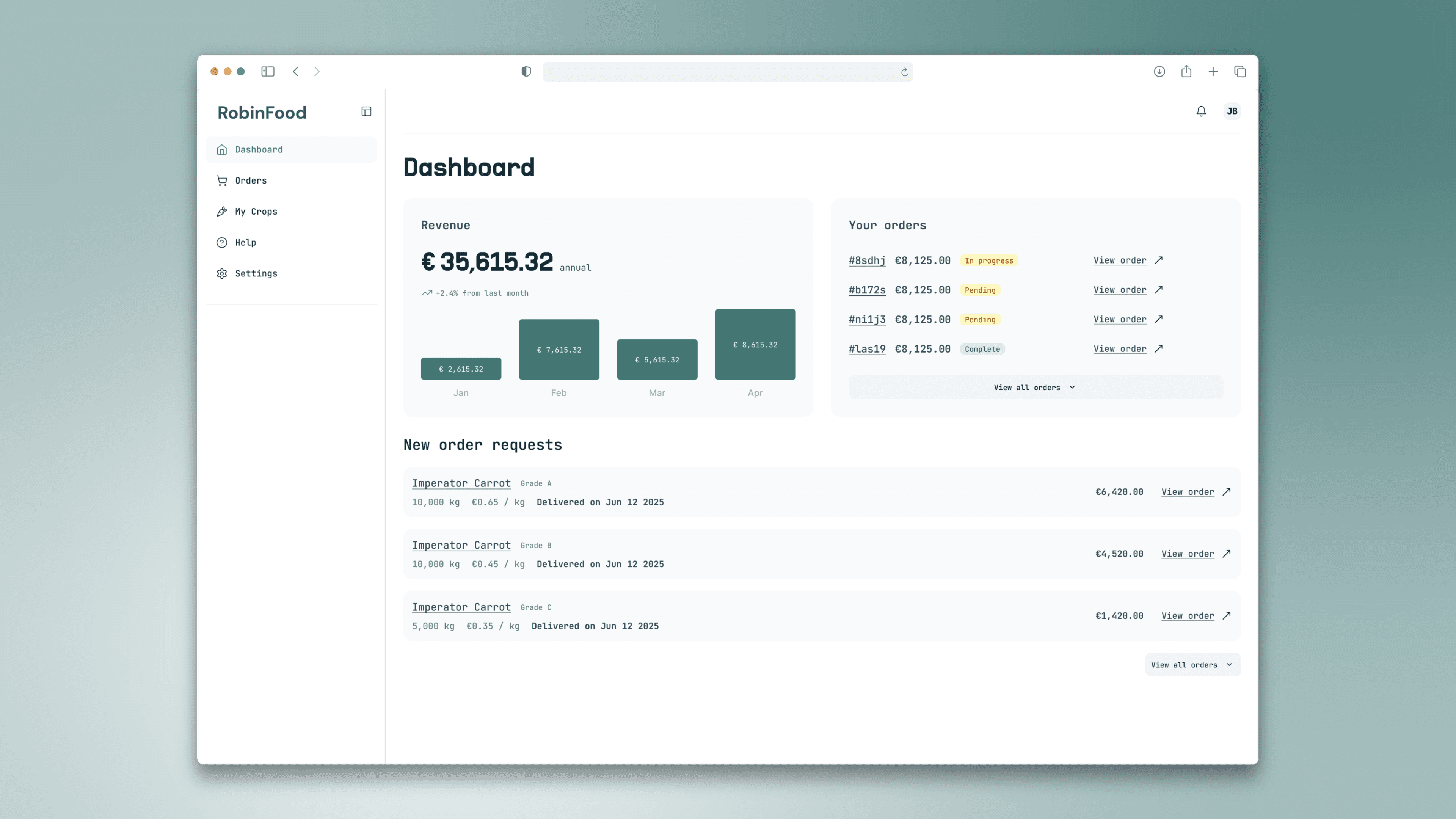Click the Apr revenue bar
This screenshot has width=1456, height=819.
point(755,344)
